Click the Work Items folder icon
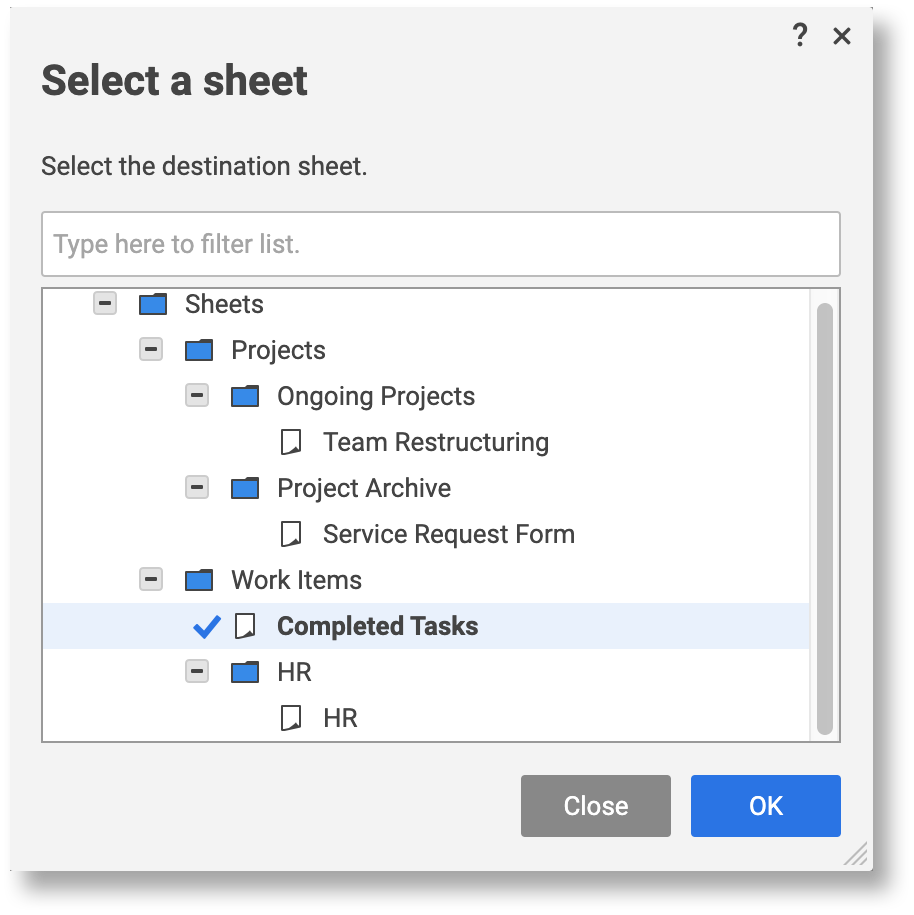914x915 pixels. [x=199, y=580]
